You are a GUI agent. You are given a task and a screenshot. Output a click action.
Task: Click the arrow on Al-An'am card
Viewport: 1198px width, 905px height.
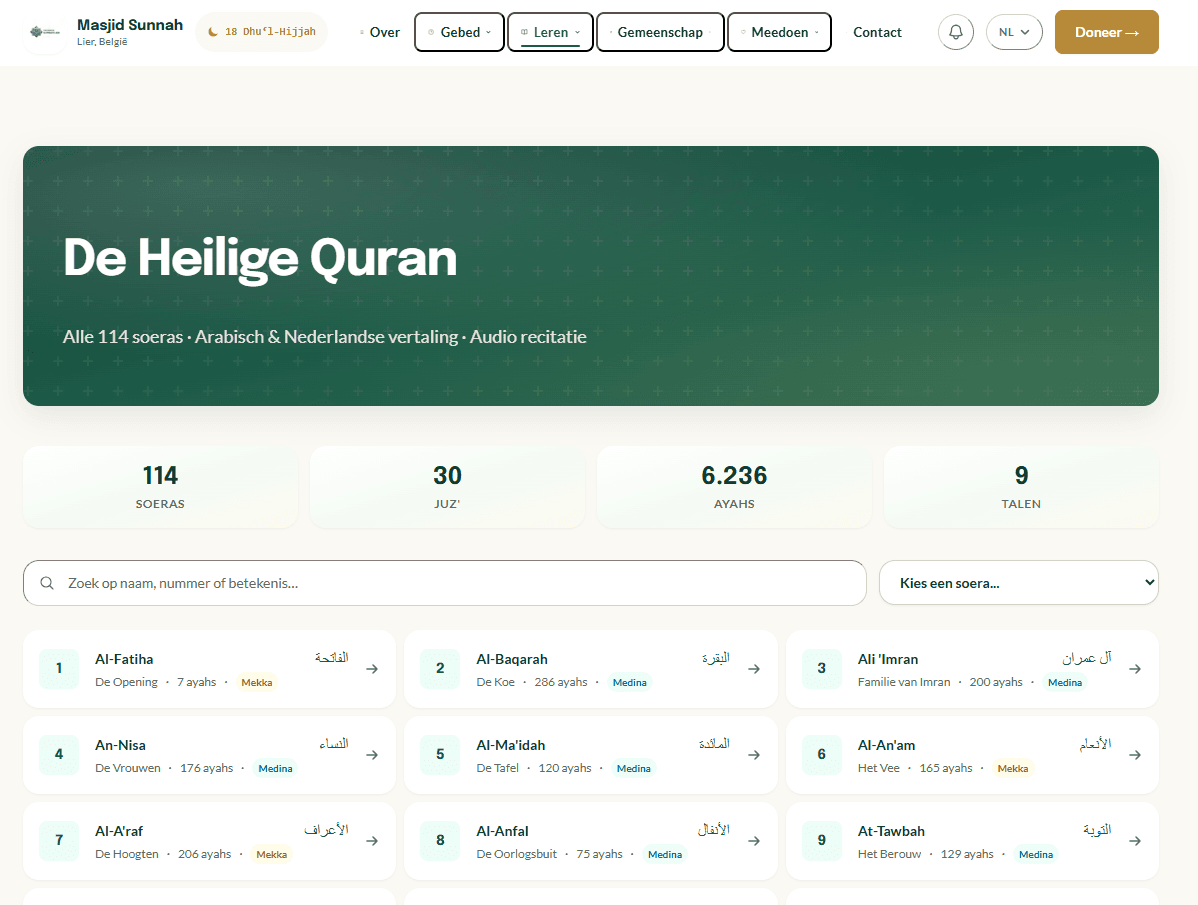(1135, 755)
